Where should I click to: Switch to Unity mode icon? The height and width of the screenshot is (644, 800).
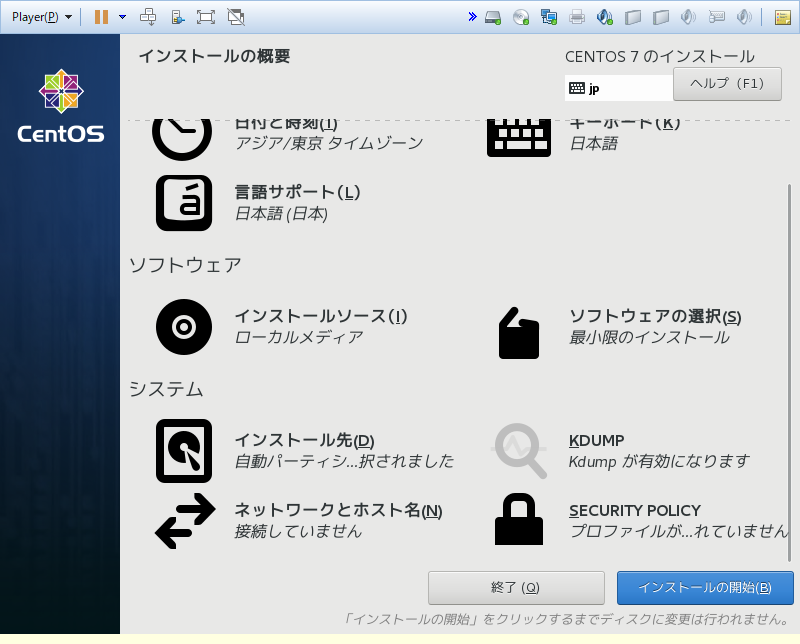[236, 17]
